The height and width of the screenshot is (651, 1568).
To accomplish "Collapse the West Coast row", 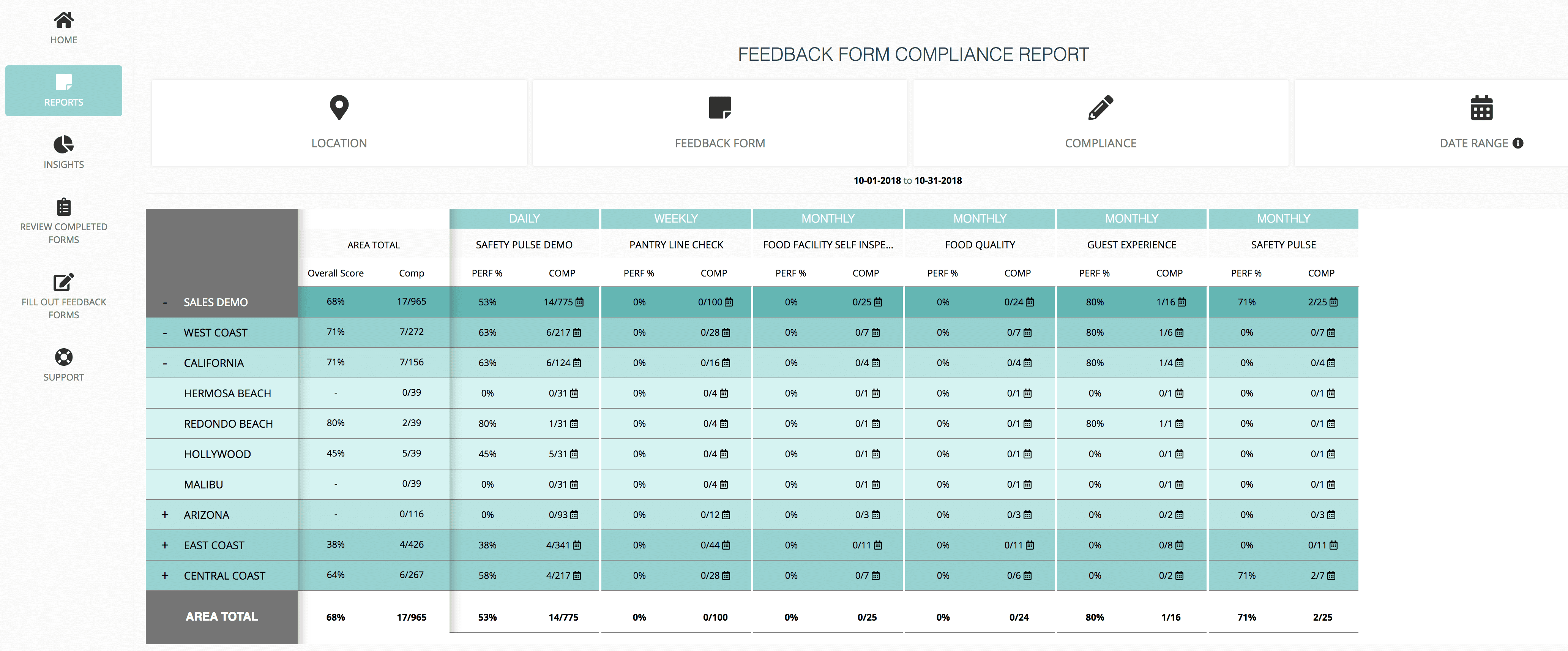I will [x=164, y=333].
